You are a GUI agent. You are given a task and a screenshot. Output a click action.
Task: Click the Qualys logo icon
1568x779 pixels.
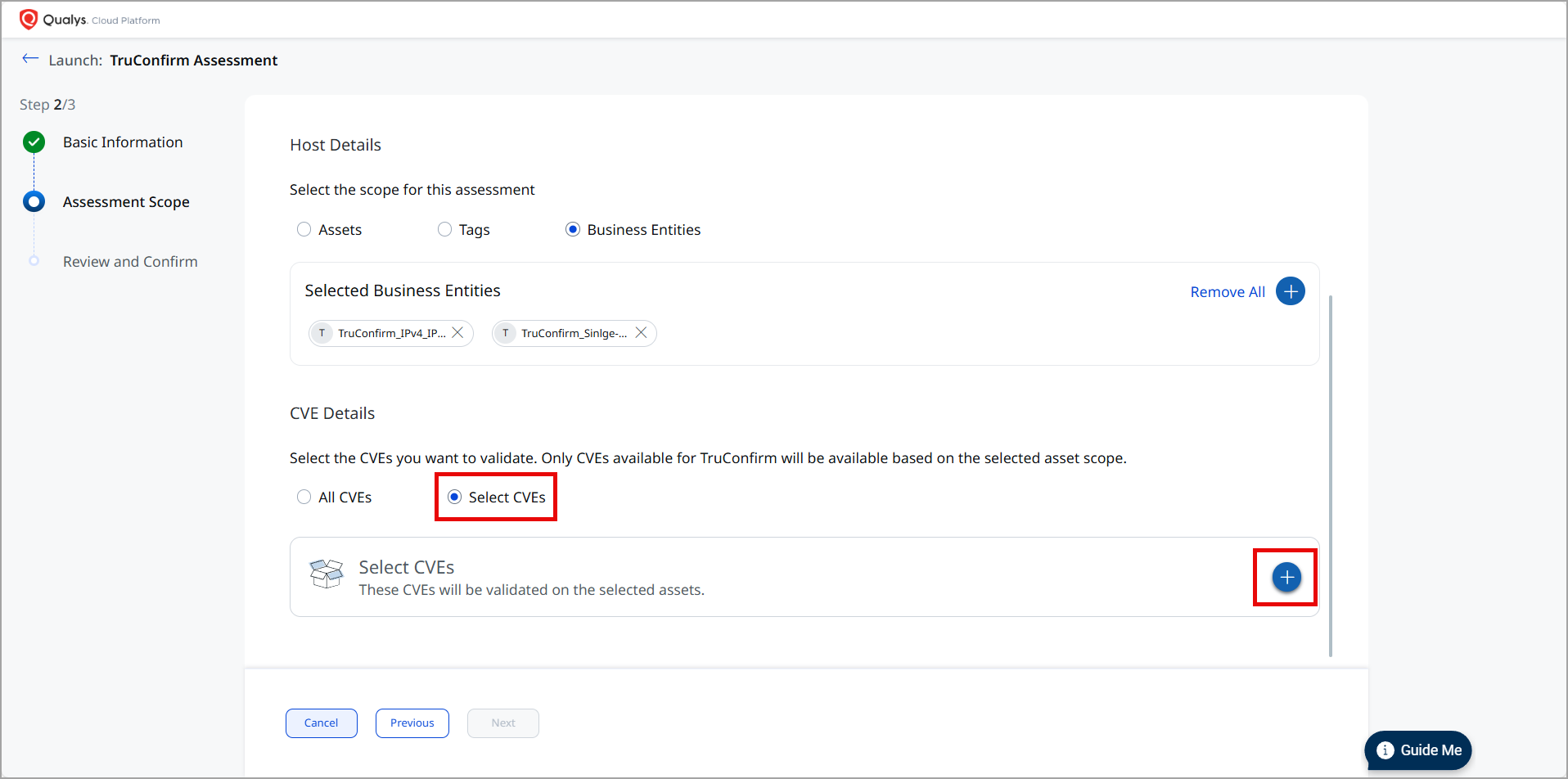tap(29, 19)
